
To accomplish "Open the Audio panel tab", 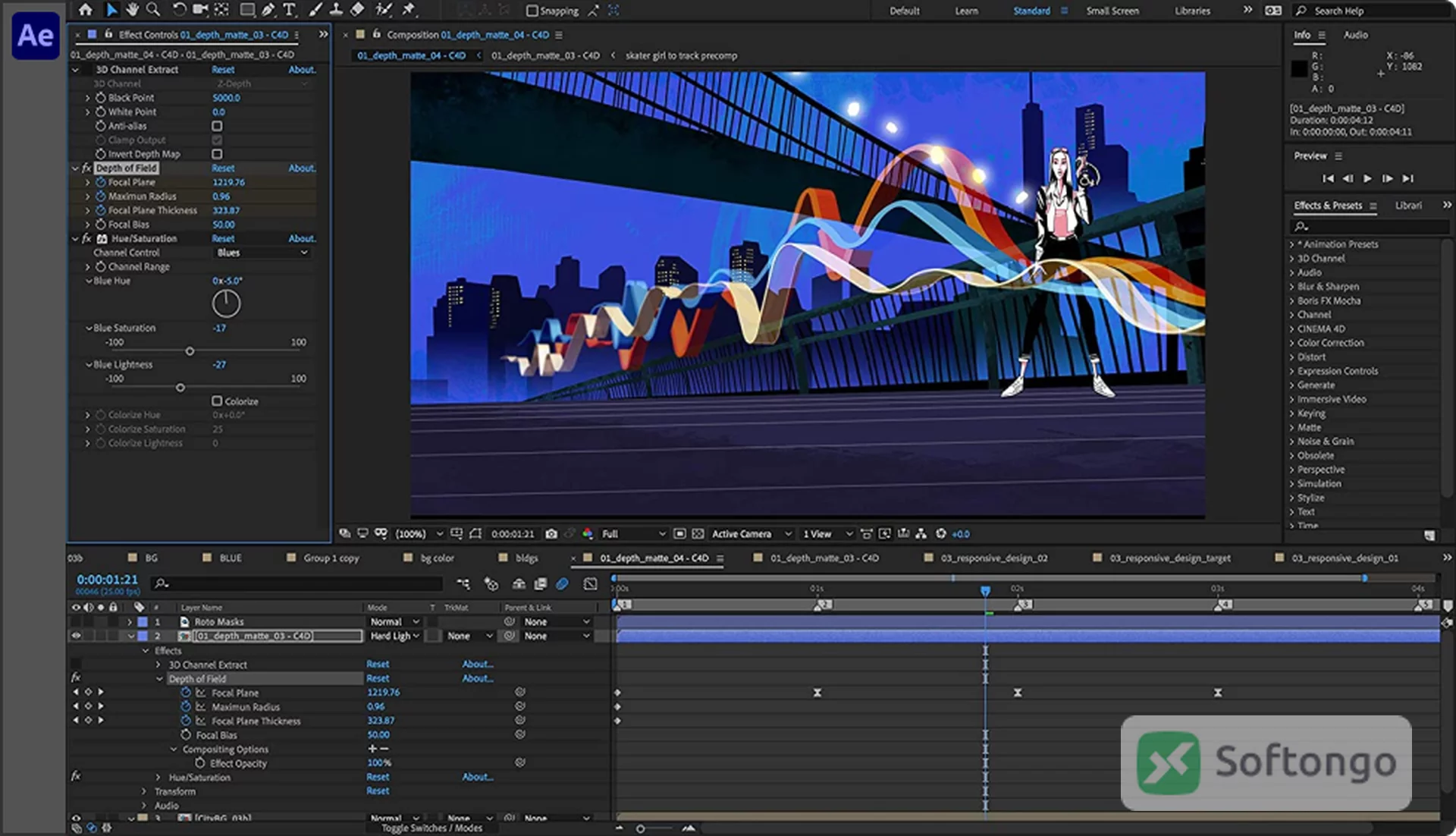I will (1355, 35).
